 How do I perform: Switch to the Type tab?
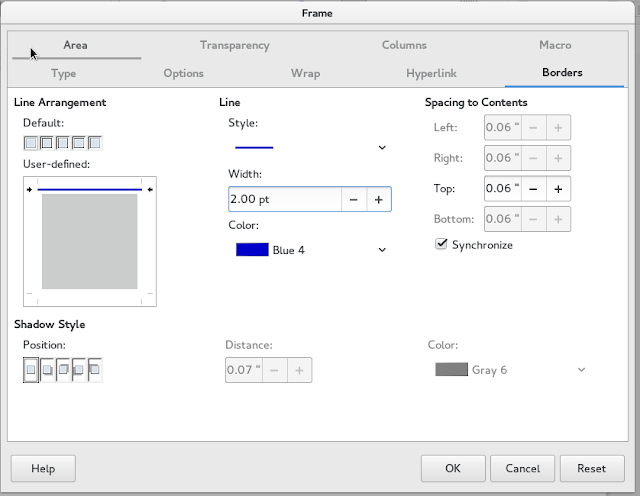64,73
